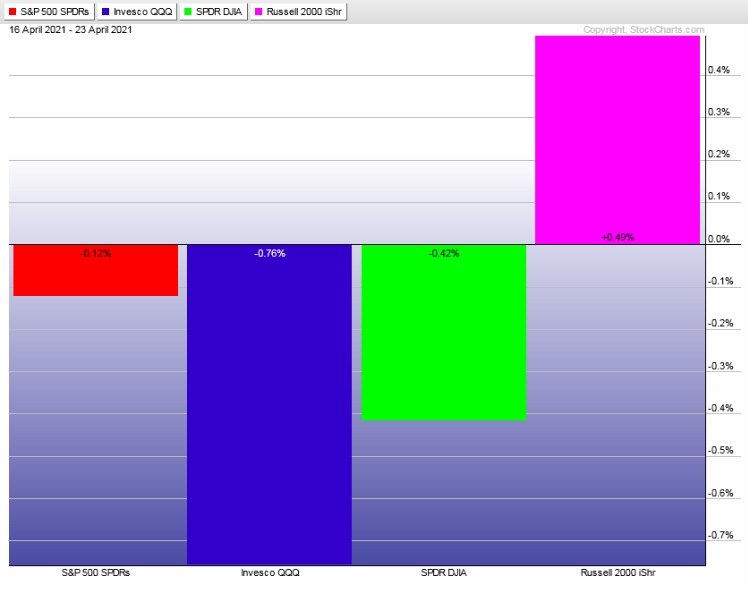Image resolution: width=748 pixels, height=590 pixels.
Task: Select the red S&P 500 SPDRs bar
Action: tap(95, 270)
